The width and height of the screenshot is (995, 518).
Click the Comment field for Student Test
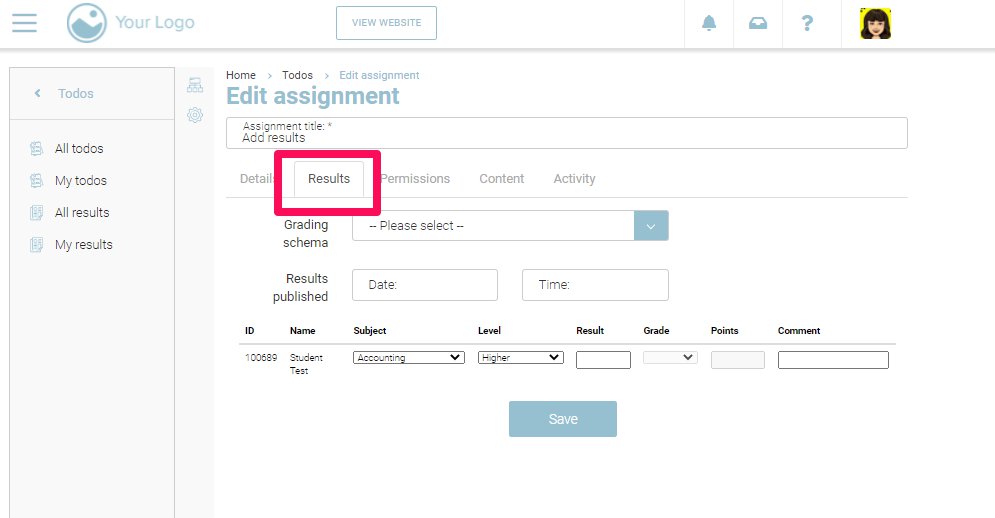click(x=832, y=360)
